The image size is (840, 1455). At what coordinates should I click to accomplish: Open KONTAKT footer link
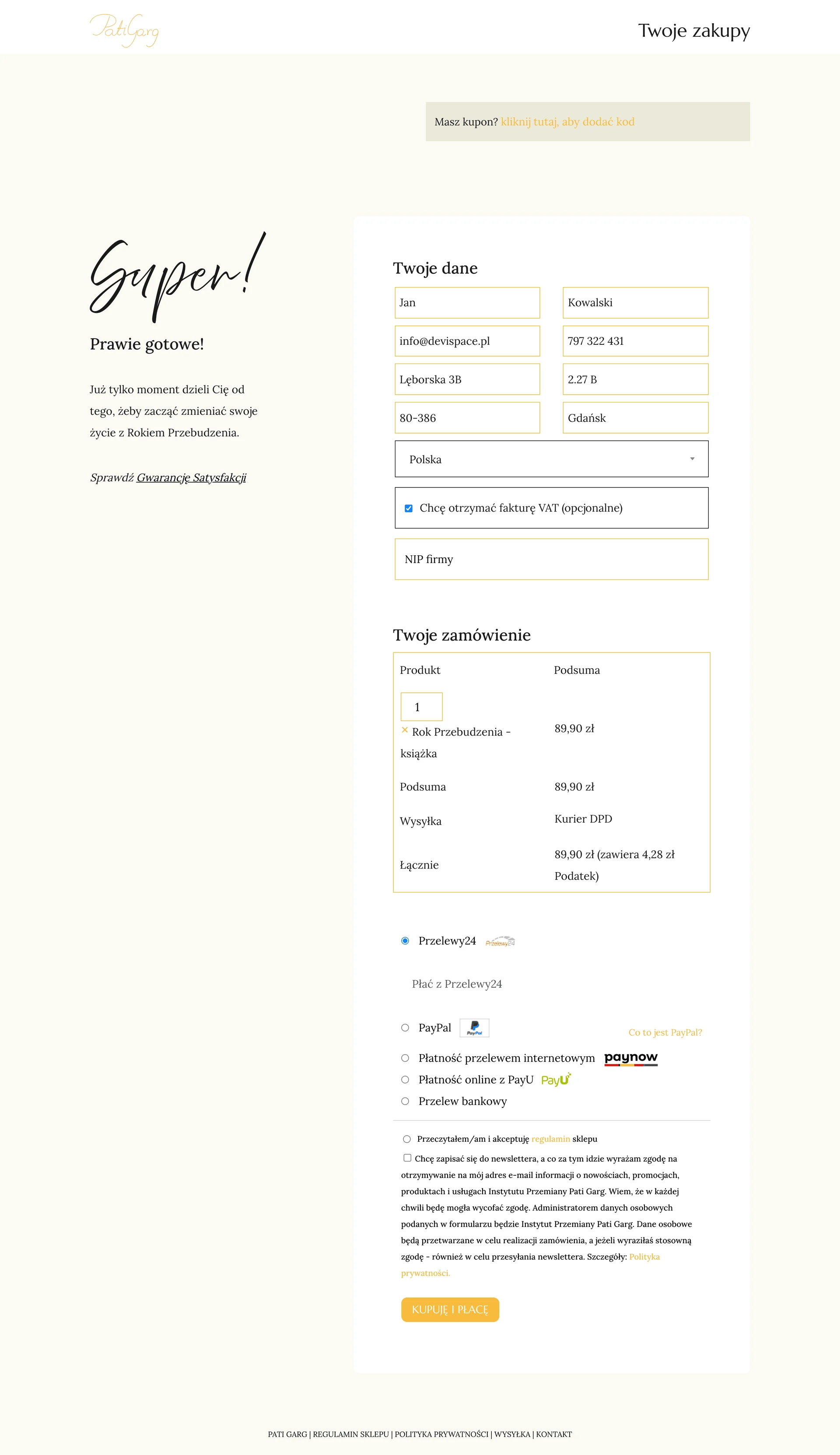(x=554, y=1434)
